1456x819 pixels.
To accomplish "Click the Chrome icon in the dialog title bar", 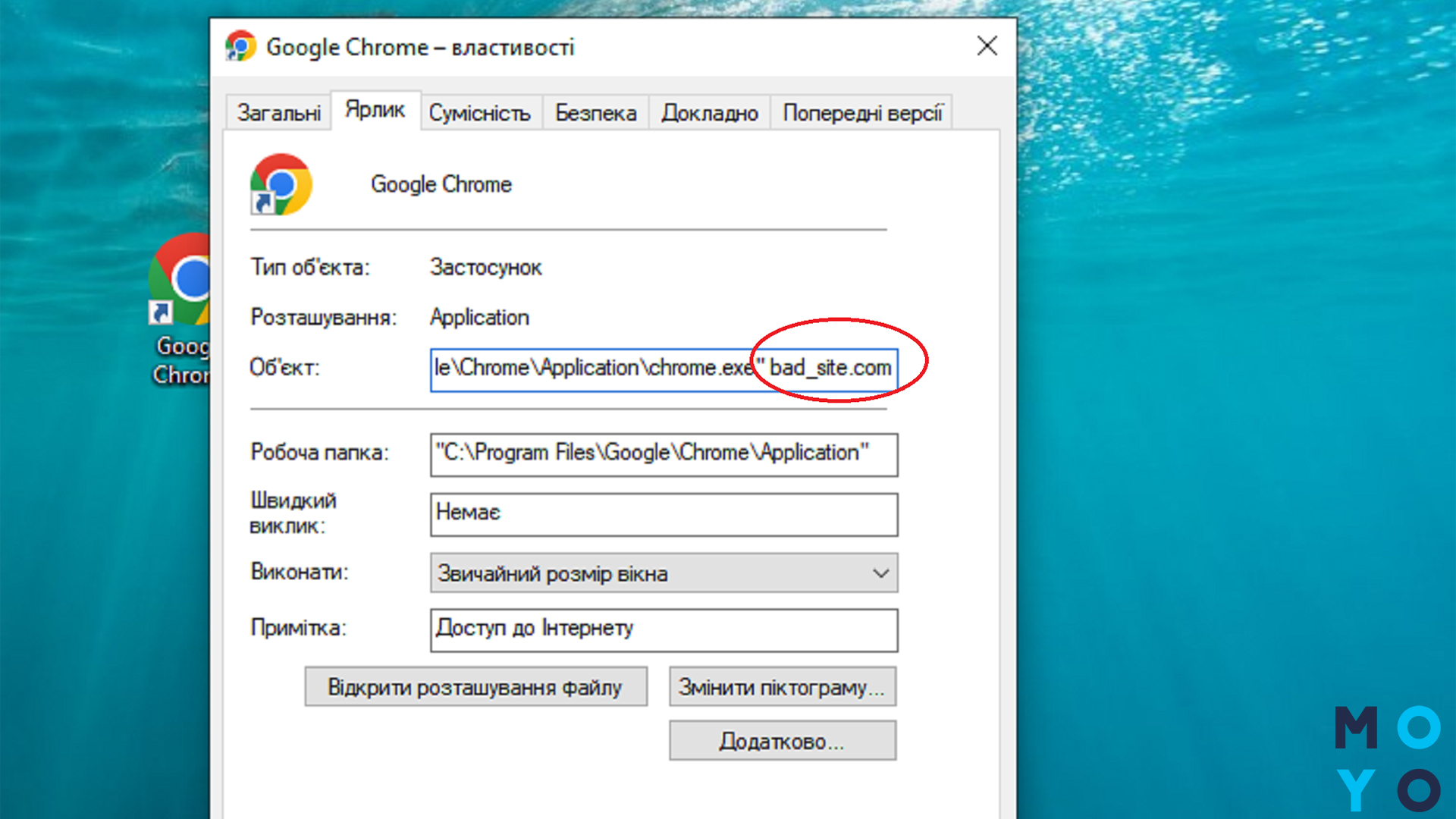I will pos(241,46).
